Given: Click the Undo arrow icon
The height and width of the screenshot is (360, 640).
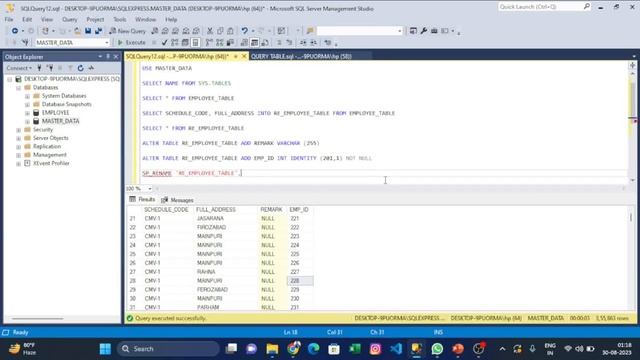Looking at the screenshot, I should point(244,31).
